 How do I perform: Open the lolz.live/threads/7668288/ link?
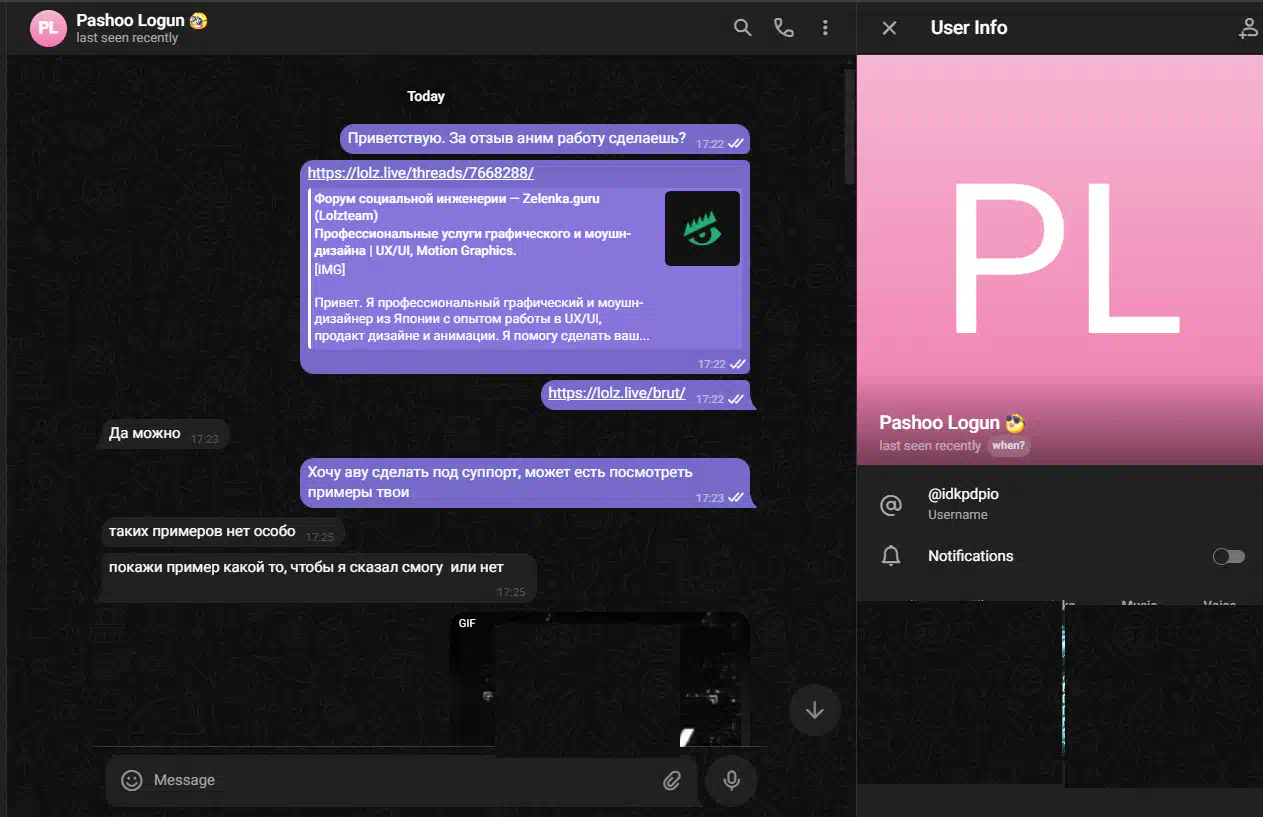point(421,173)
